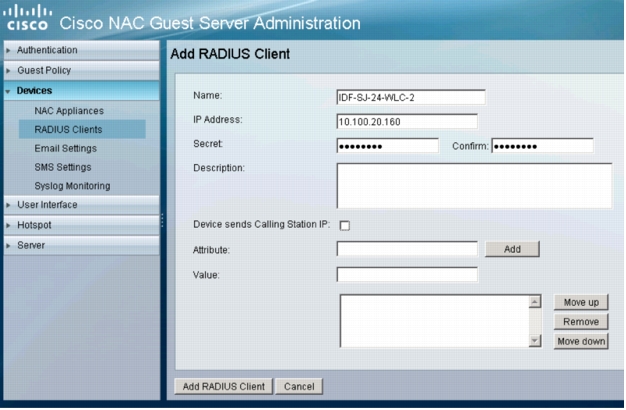Click the sidebar splitter handle dots
This screenshot has height=410, width=626.
[x=162, y=220]
